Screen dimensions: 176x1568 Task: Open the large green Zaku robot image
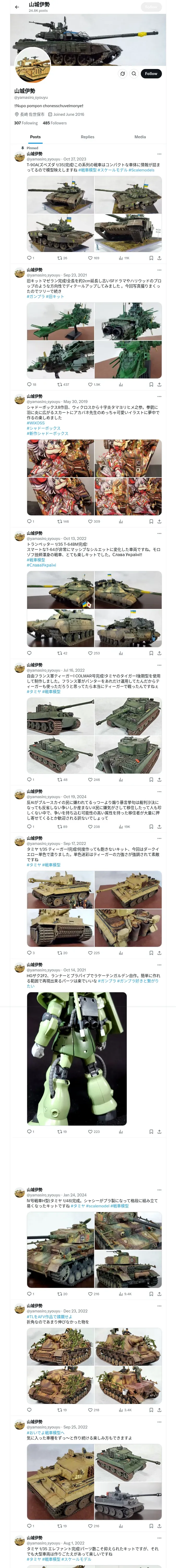tap(76, 1058)
